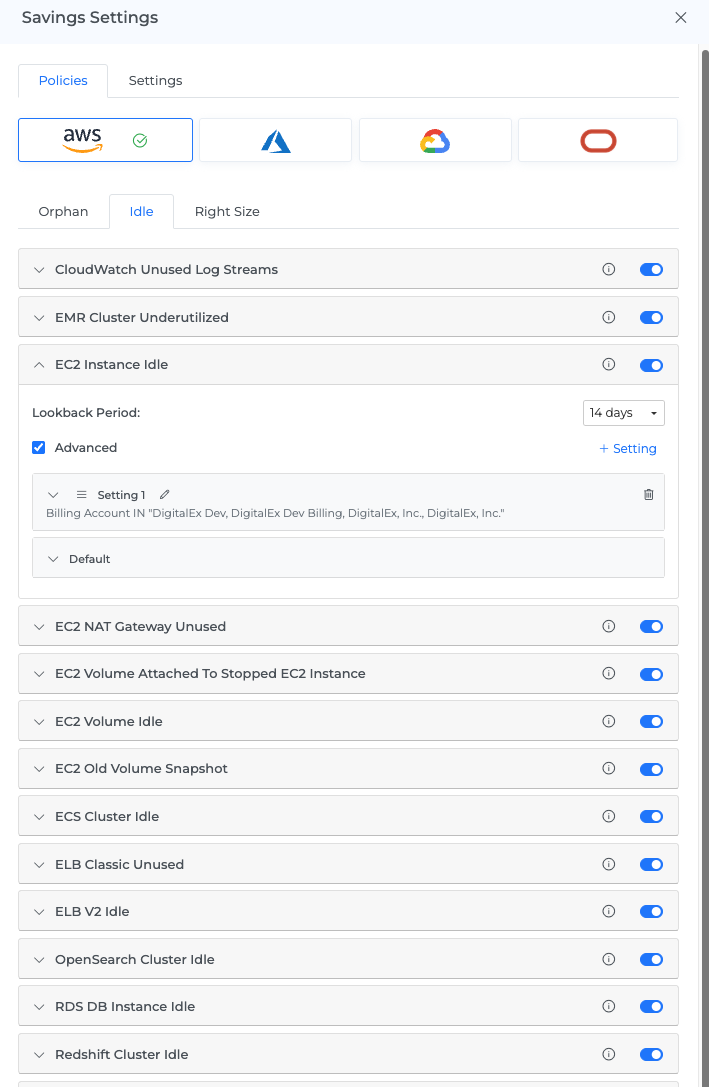Open the Lookback Period 14 days dropdown
This screenshot has height=1087, width=709.
(x=623, y=413)
